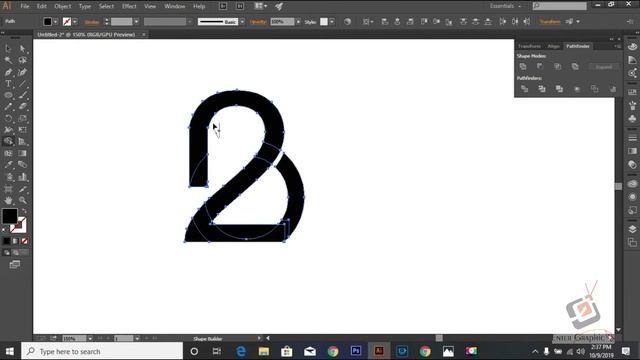Select the Zoom magnifier tool
The width and height of the screenshot is (640, 360).
coord(22,200)
